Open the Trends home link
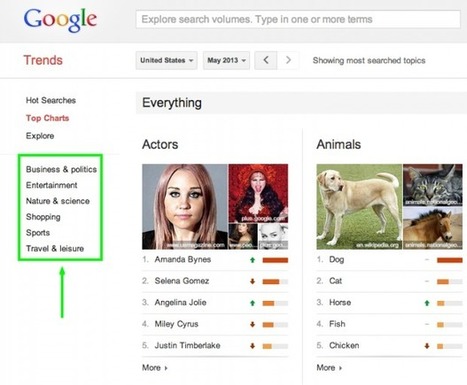The height and width of the screenshot is (385, 467). (43, 60)
